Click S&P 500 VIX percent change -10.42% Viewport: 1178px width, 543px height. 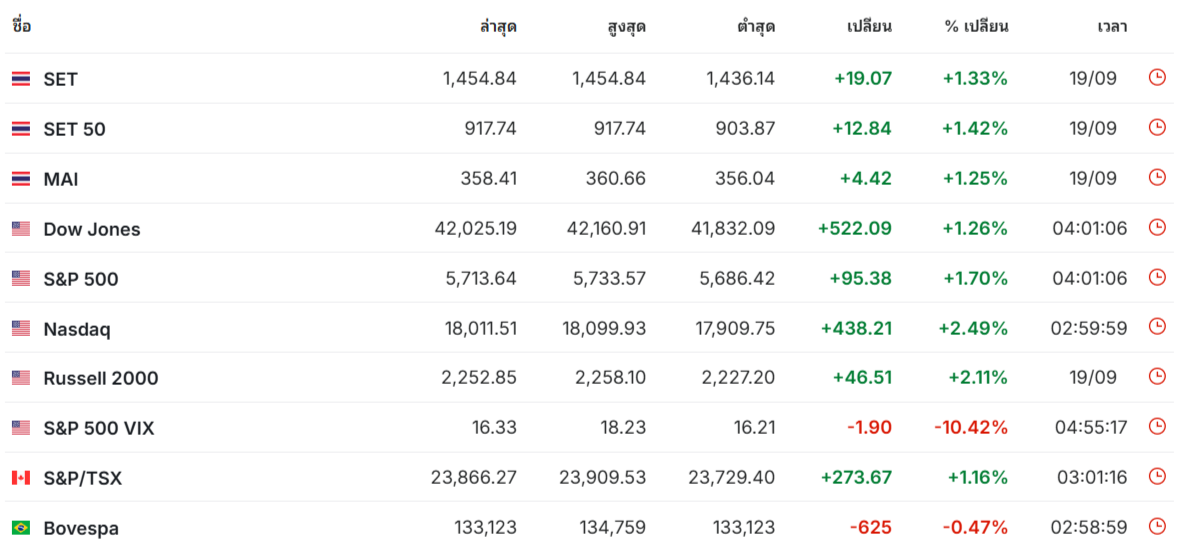pos(971,427)
